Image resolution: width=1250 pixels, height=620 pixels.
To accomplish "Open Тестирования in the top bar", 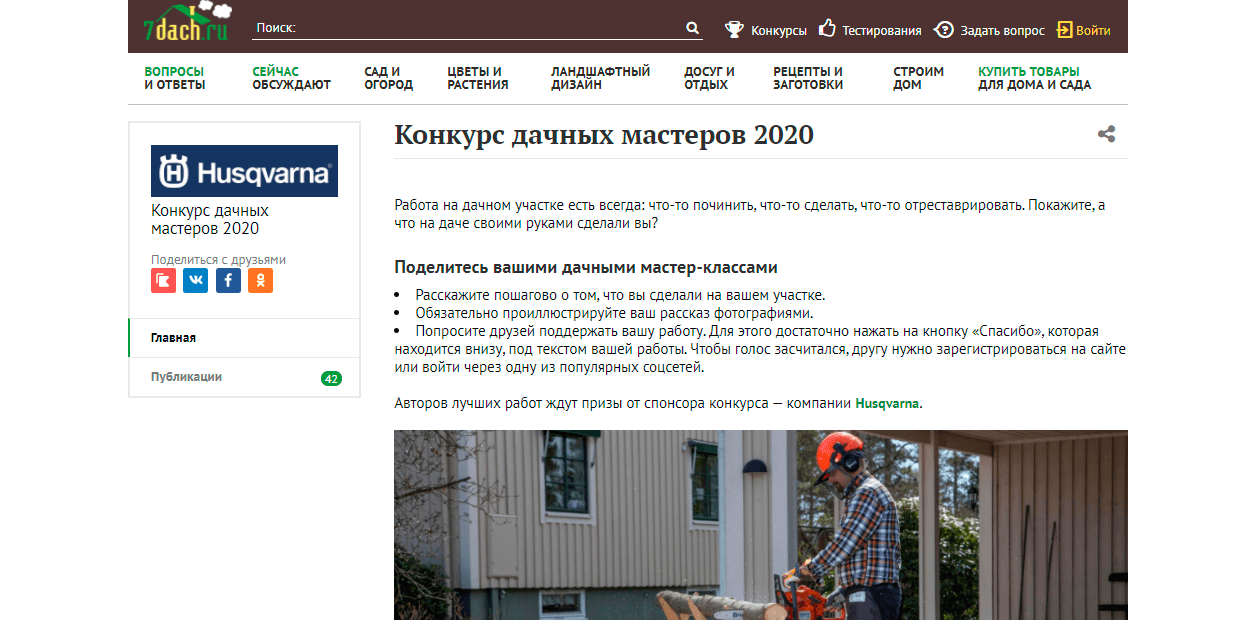I will click(869, 30).
